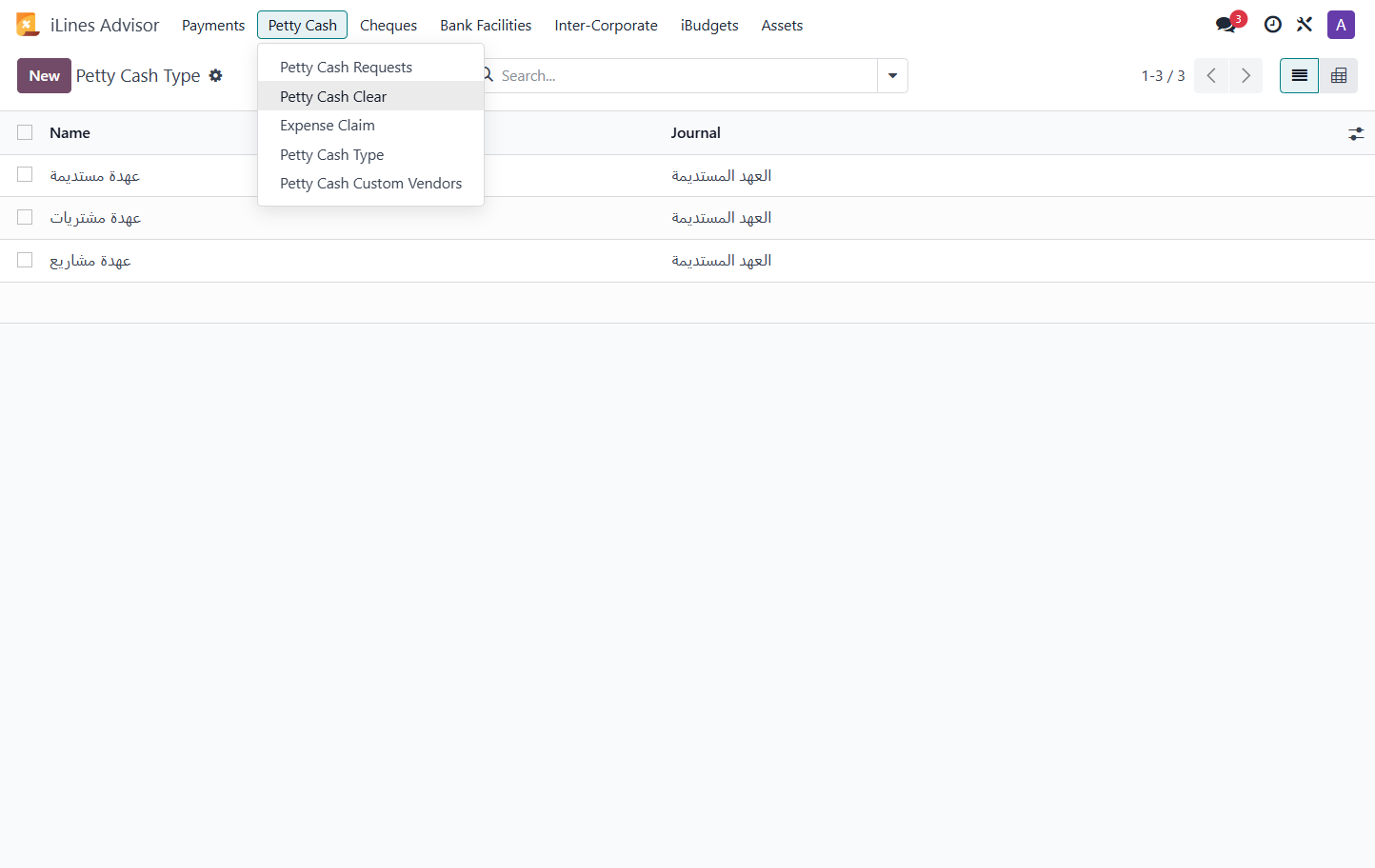
Task: Open the Bank Facilities menu
Action: point(486,25)
